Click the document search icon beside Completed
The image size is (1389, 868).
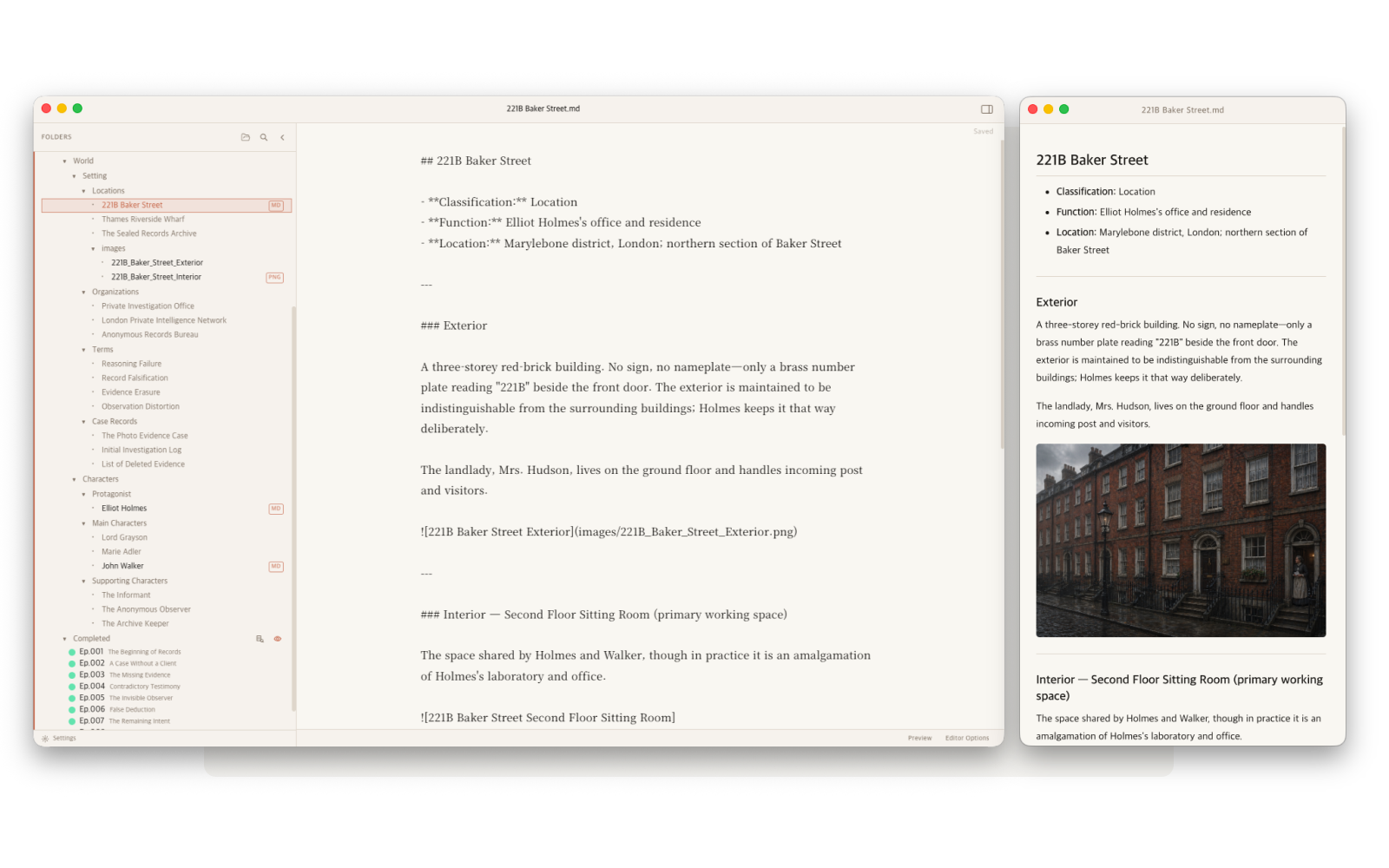[x=260, y=639]
